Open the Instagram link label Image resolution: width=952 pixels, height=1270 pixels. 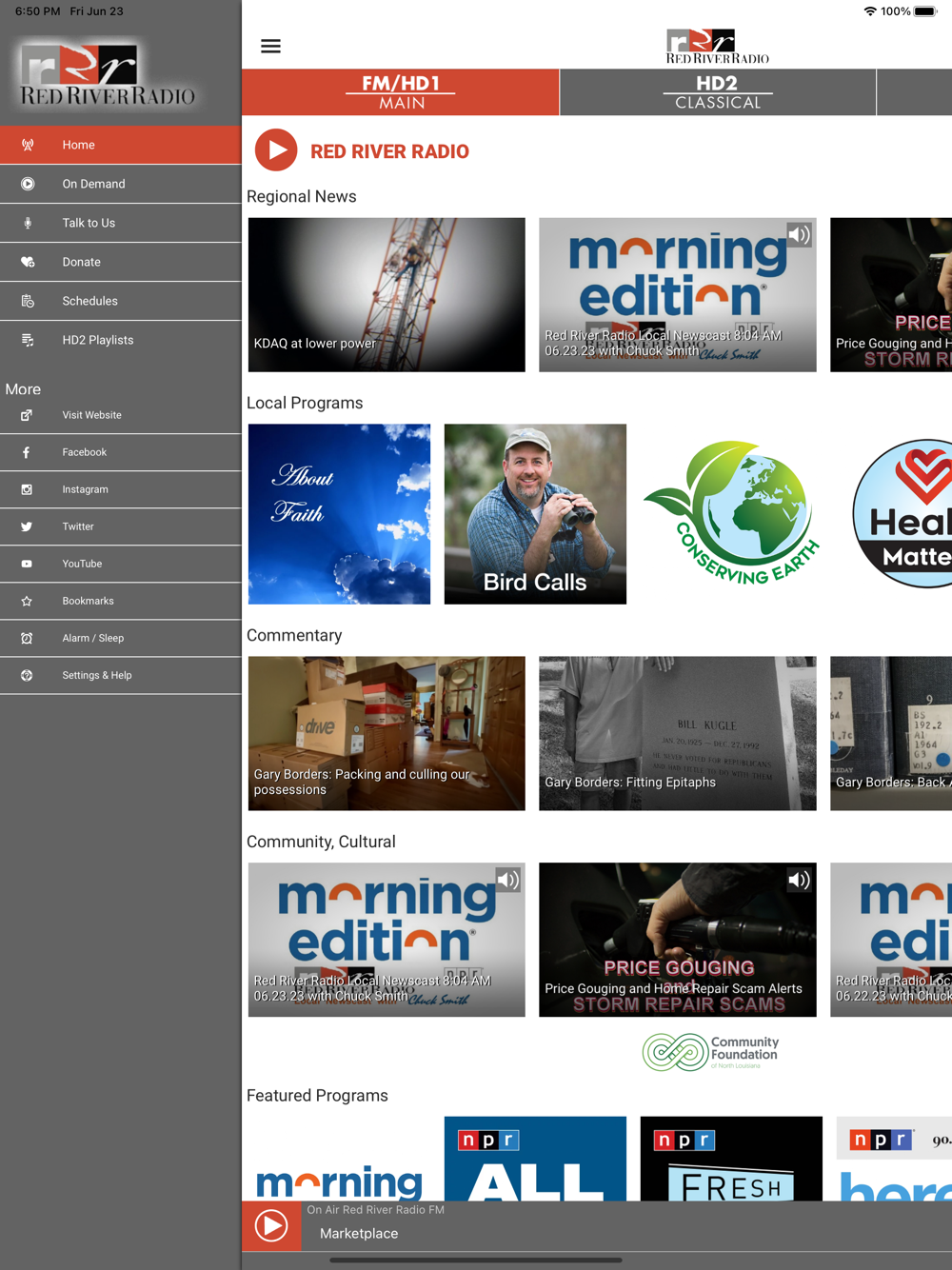[85, 489]
